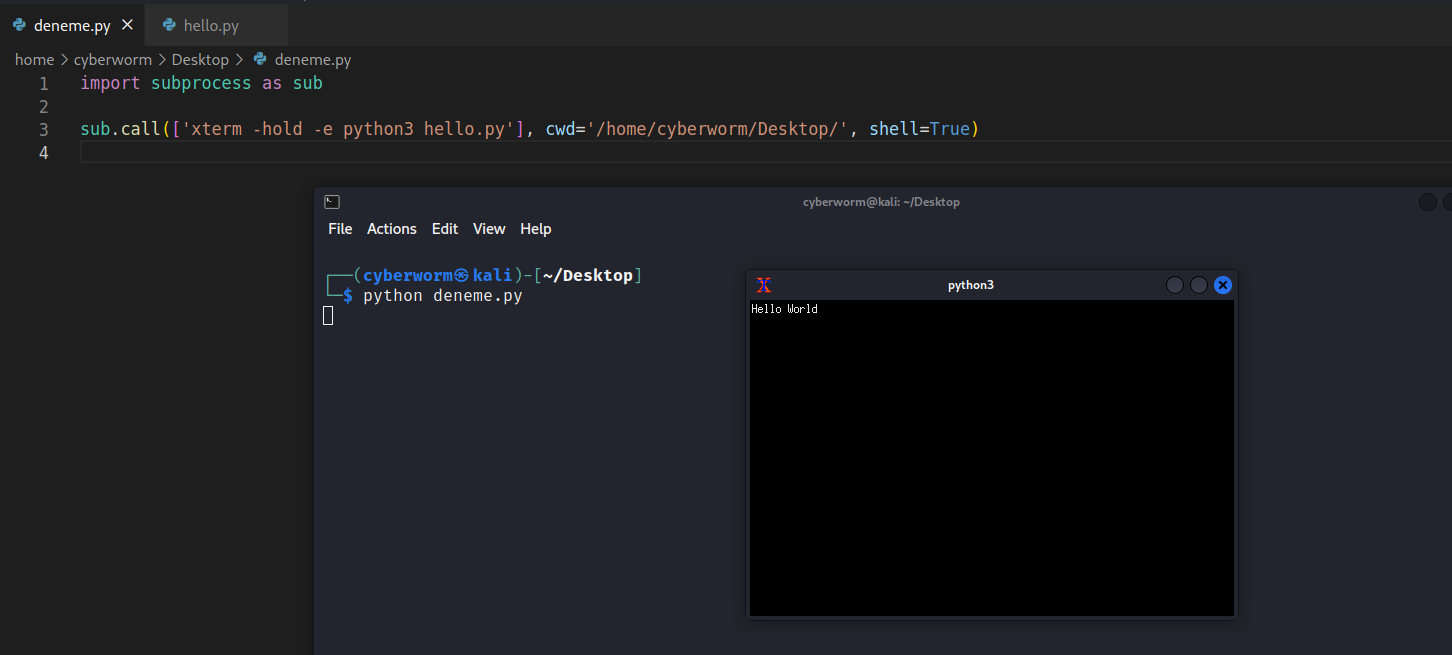Click the Python file icon in breadcrumb
Viewport: 1452px width, 655px height.
click(x=261, y=60)
